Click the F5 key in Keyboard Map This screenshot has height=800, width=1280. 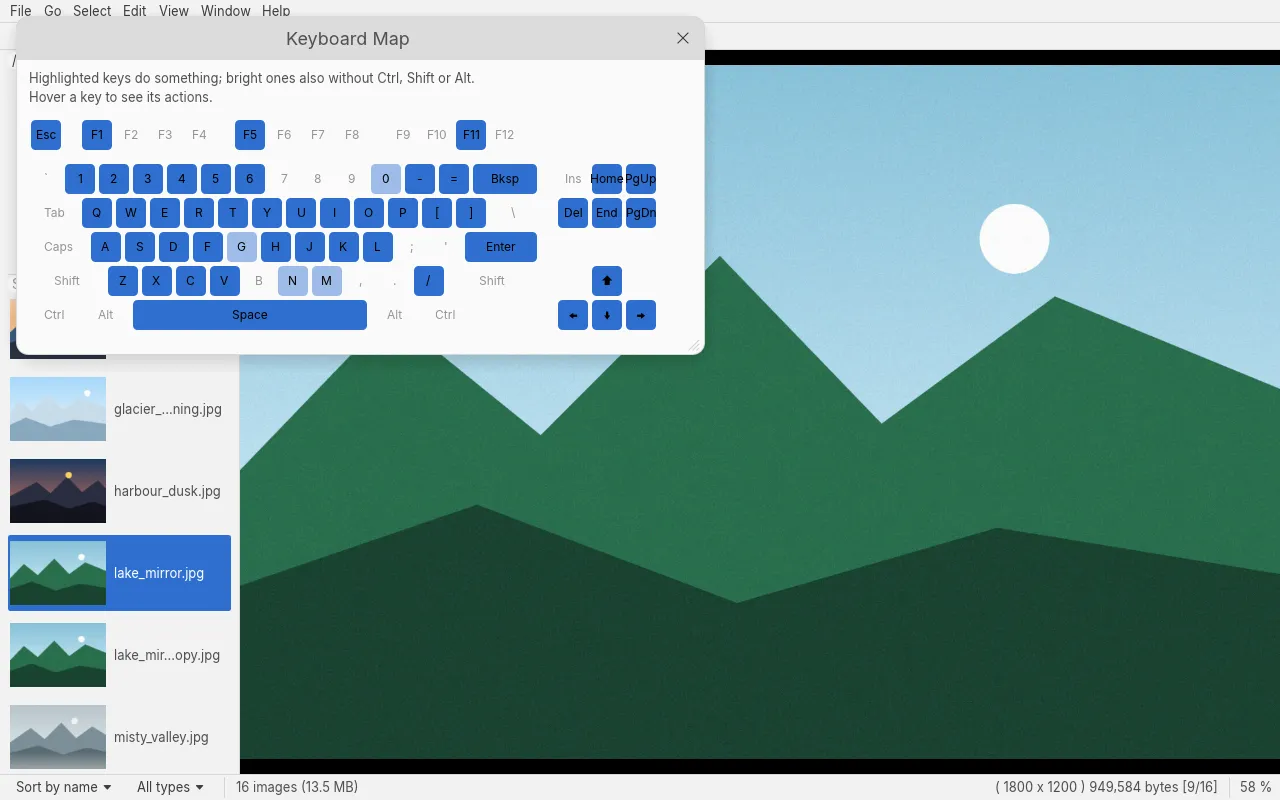[x=250, y=135]
